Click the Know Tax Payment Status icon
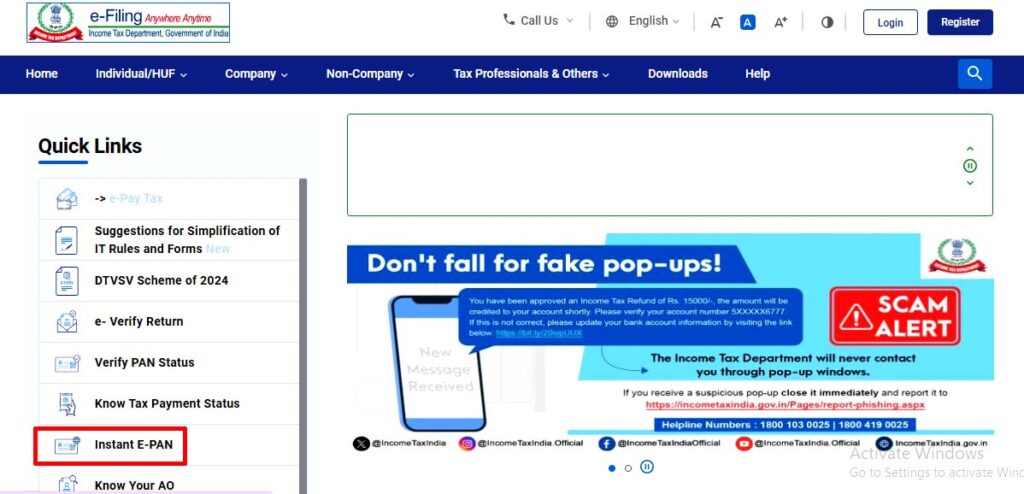Viewport: 1024px width, 494px height. (67, 404)
